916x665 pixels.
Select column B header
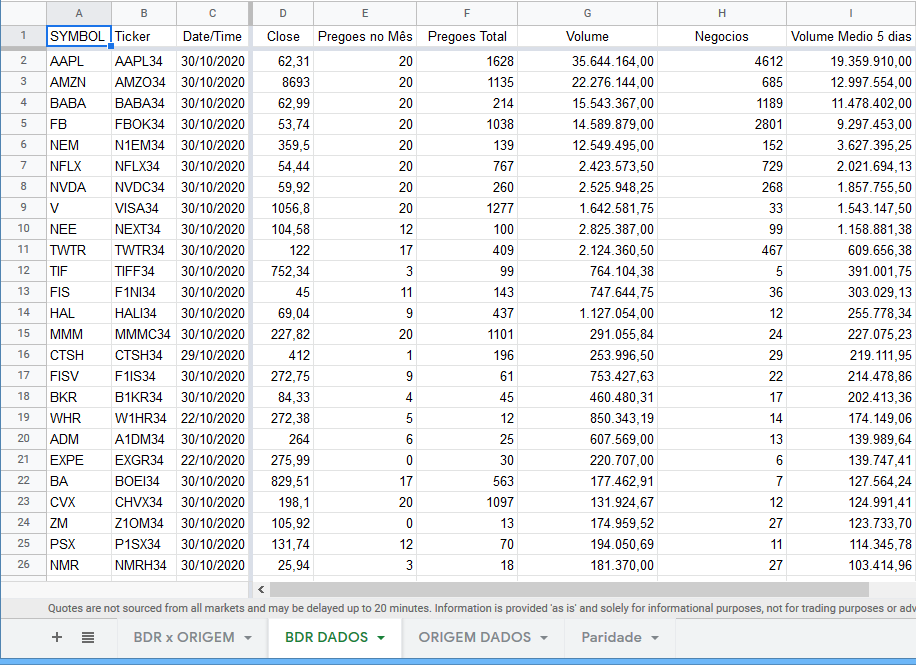(144, 13)
